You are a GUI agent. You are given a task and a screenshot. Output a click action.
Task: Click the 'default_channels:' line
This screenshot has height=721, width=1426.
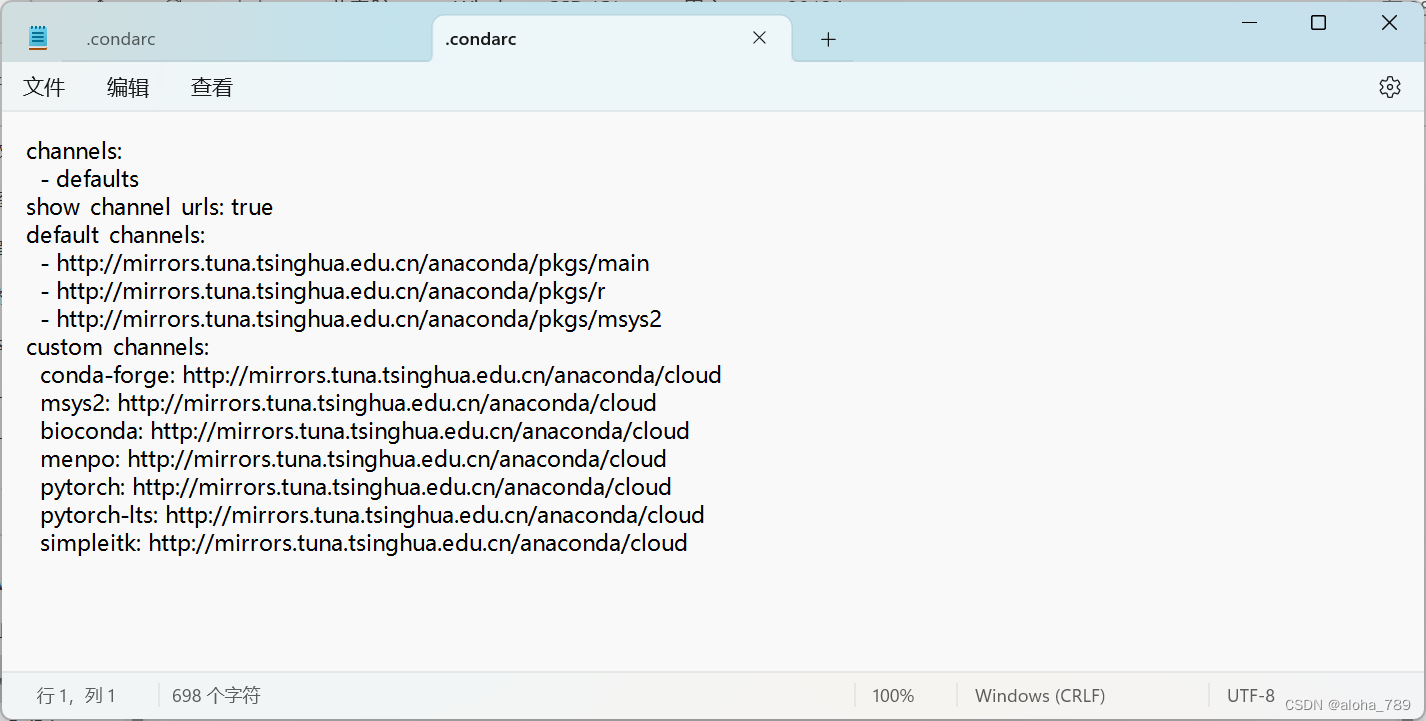115,235
